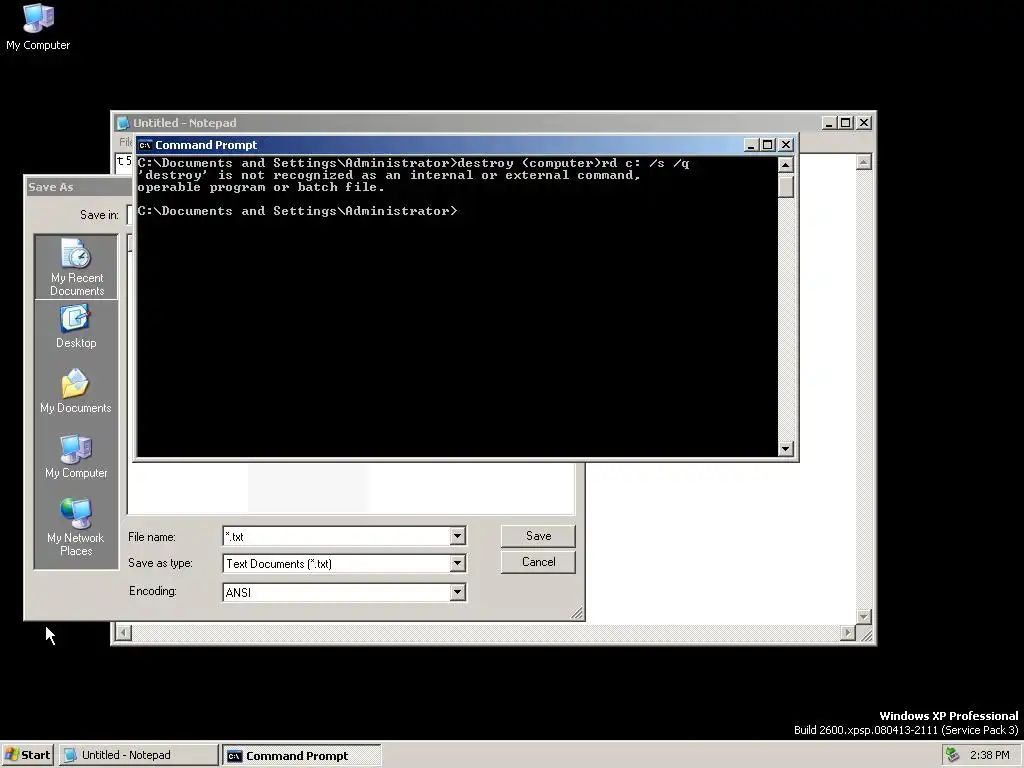Switch to Untitled - Notepad taskbar button
The image size is (1024, 768).
(138, 755)
